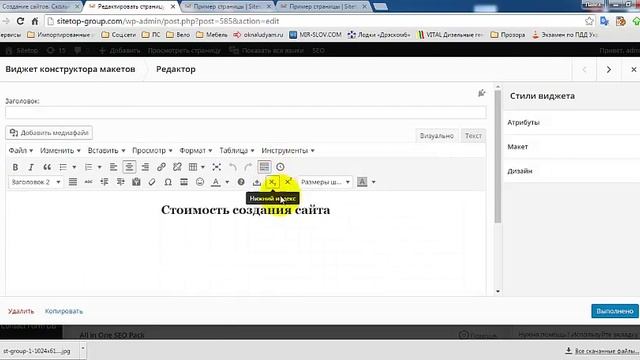Insert a numbered list
The image size is (640, 360).
[88, 167]
